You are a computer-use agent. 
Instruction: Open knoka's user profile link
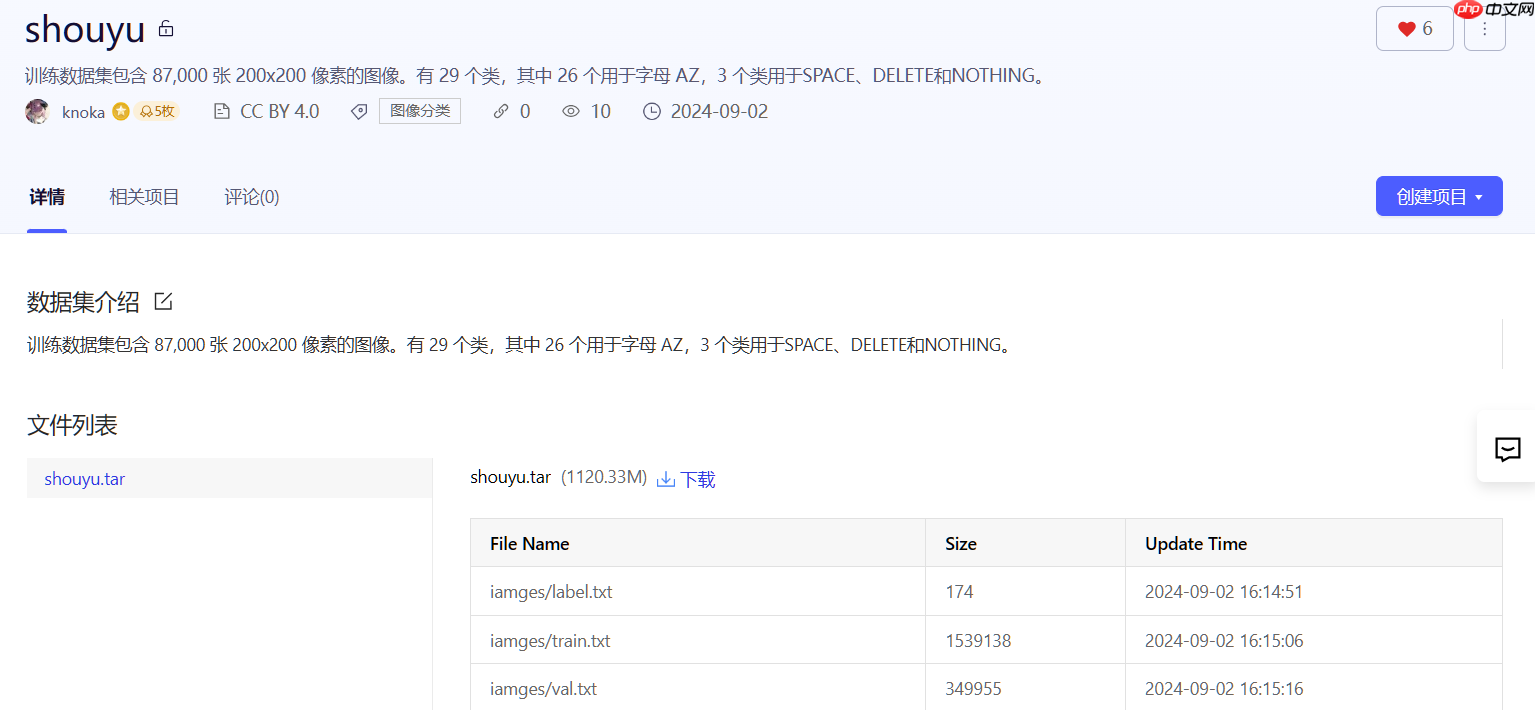pos(84,111)
